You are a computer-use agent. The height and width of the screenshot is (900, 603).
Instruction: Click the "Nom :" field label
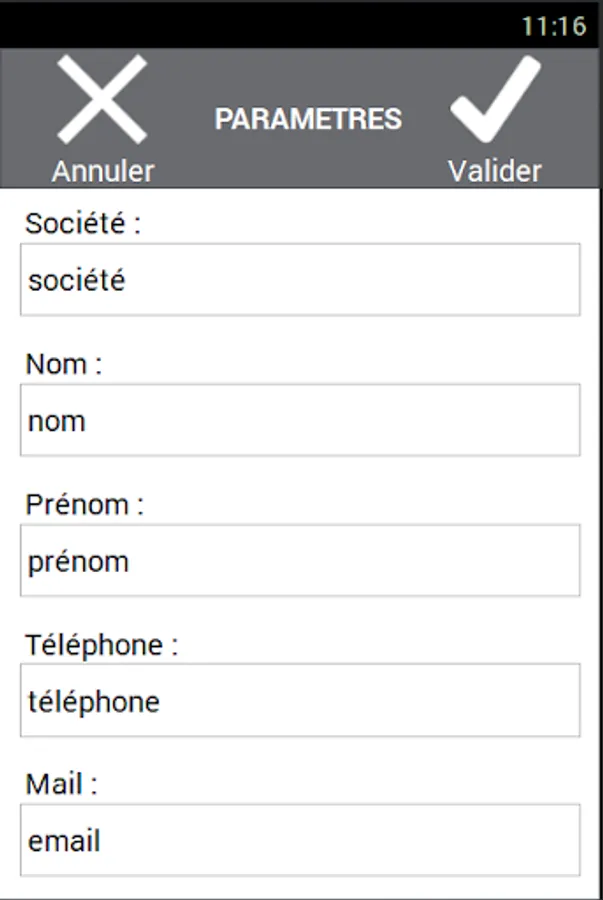tap(64, 364)
